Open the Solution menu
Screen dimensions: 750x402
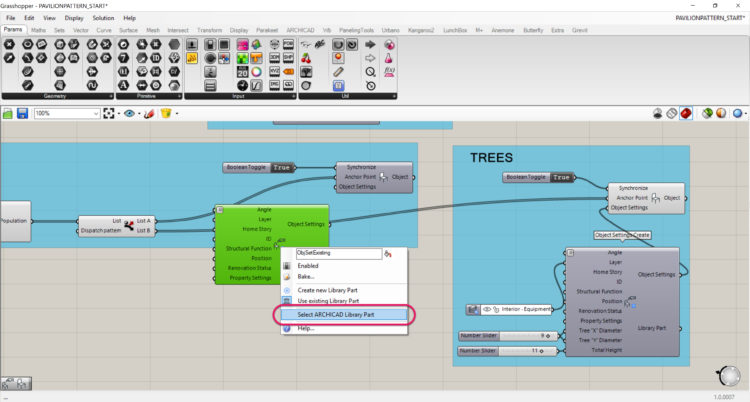click(x=103, y=18)
